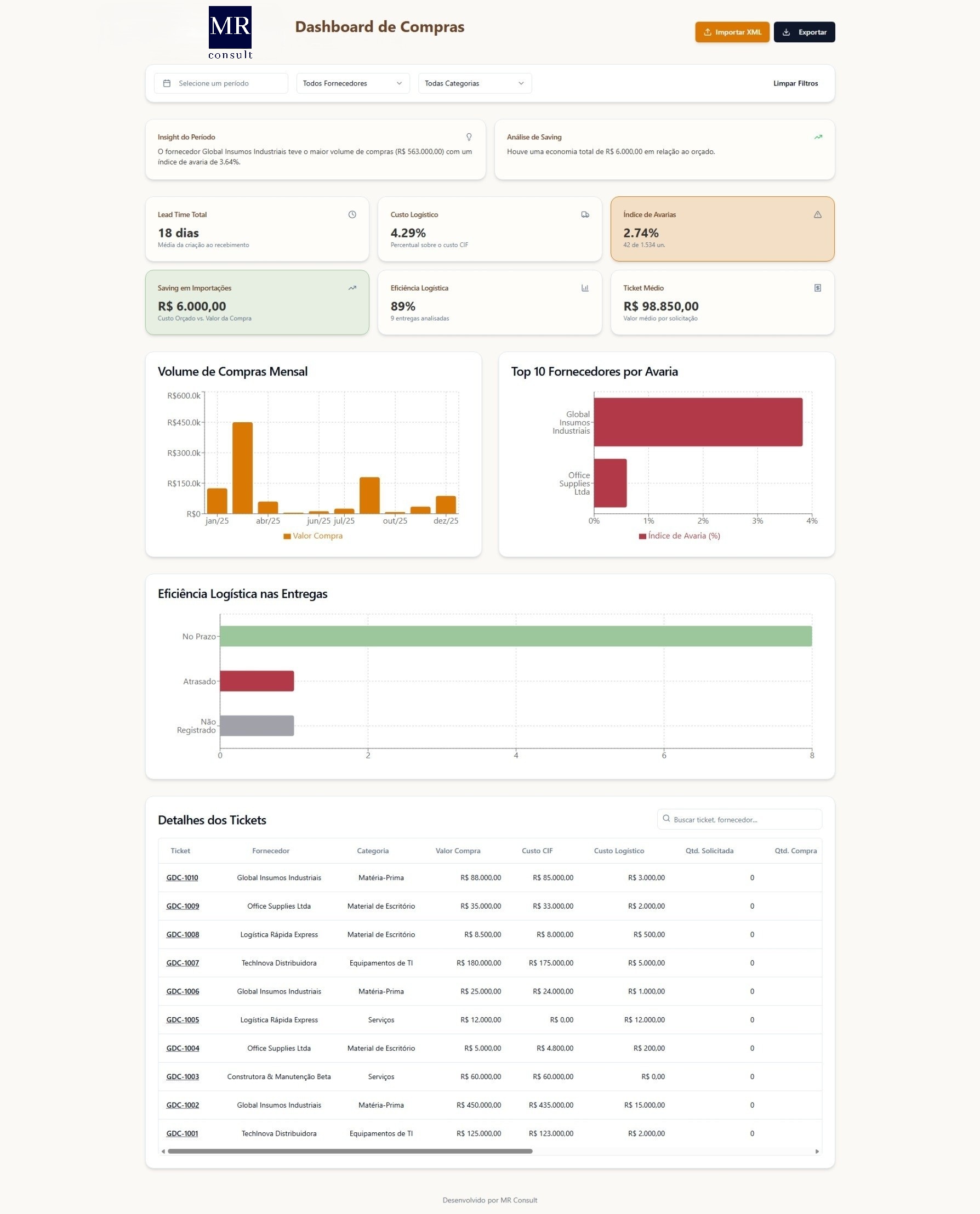Click the arrow icon on Saving em Importações card
Screen dimensions: 980x1214
(x=352, y=288)
